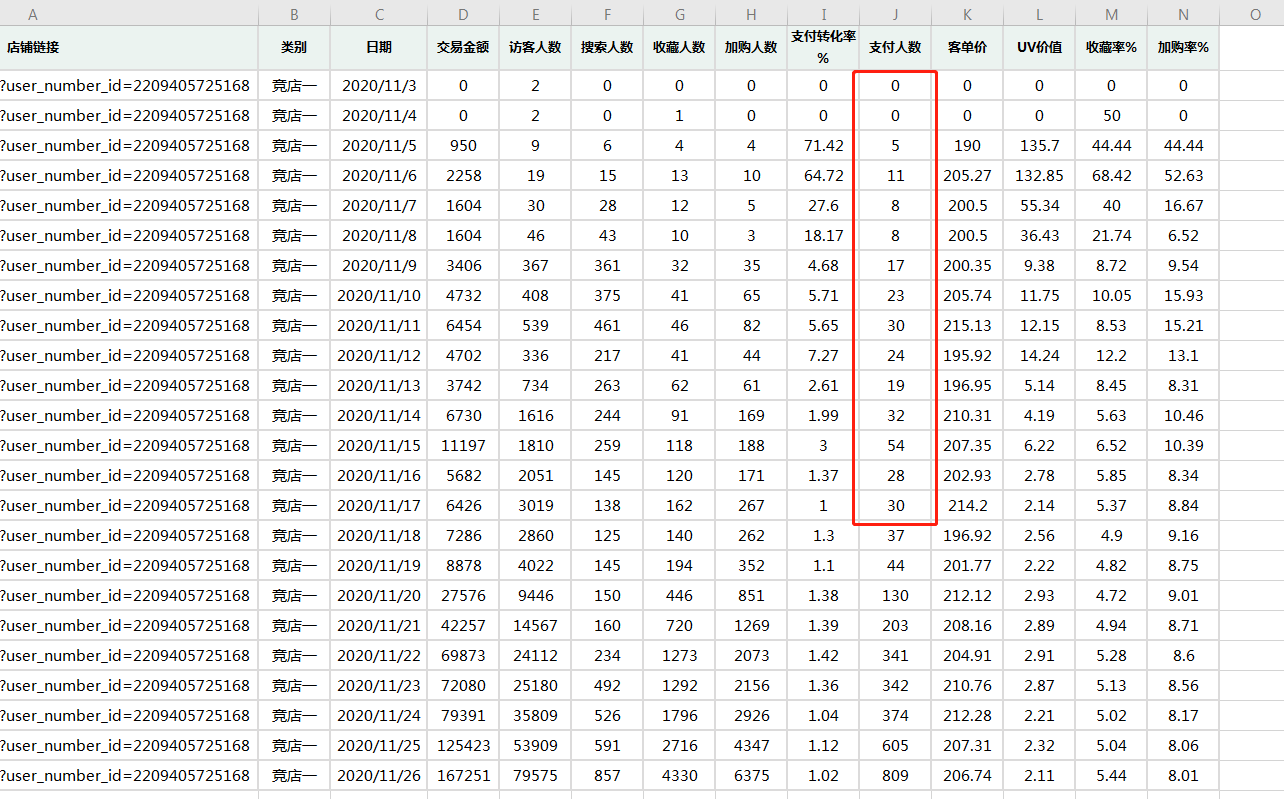Click the 搜索人数 header cell
Screen dimensions: 1284x799
[x=607, y=47]
